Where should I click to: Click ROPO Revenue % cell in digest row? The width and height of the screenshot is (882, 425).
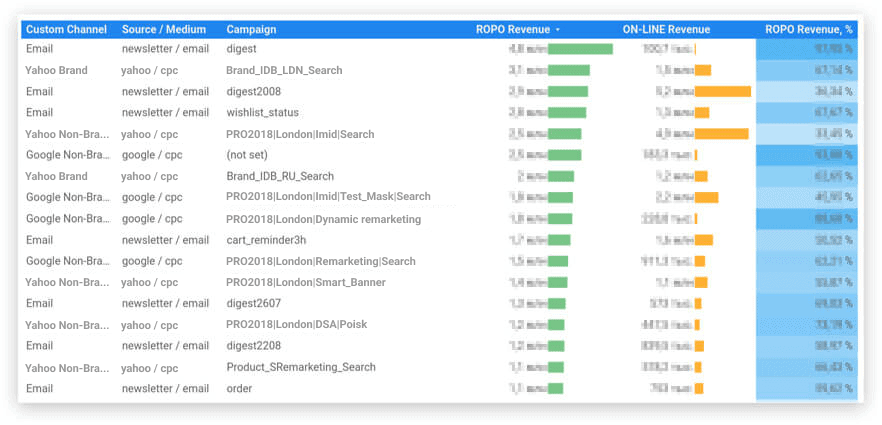point(807,49)
